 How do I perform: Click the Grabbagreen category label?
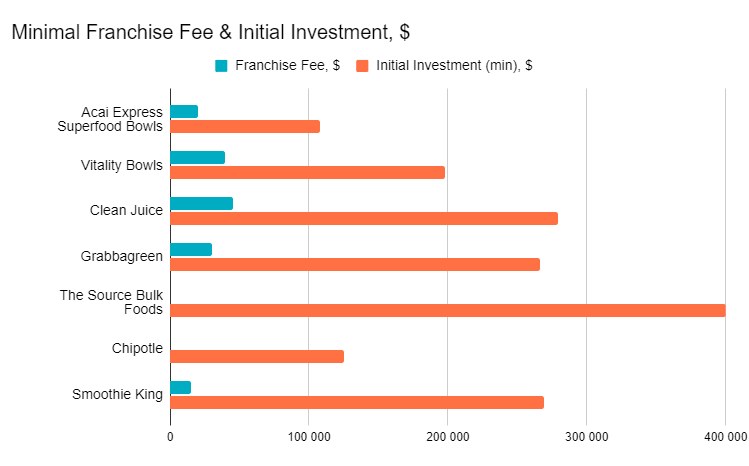(122, 256)
